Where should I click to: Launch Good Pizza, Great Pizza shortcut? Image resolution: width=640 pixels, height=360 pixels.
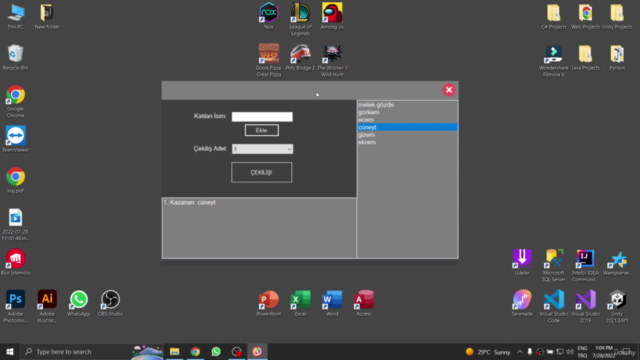[x=269, y=60]
